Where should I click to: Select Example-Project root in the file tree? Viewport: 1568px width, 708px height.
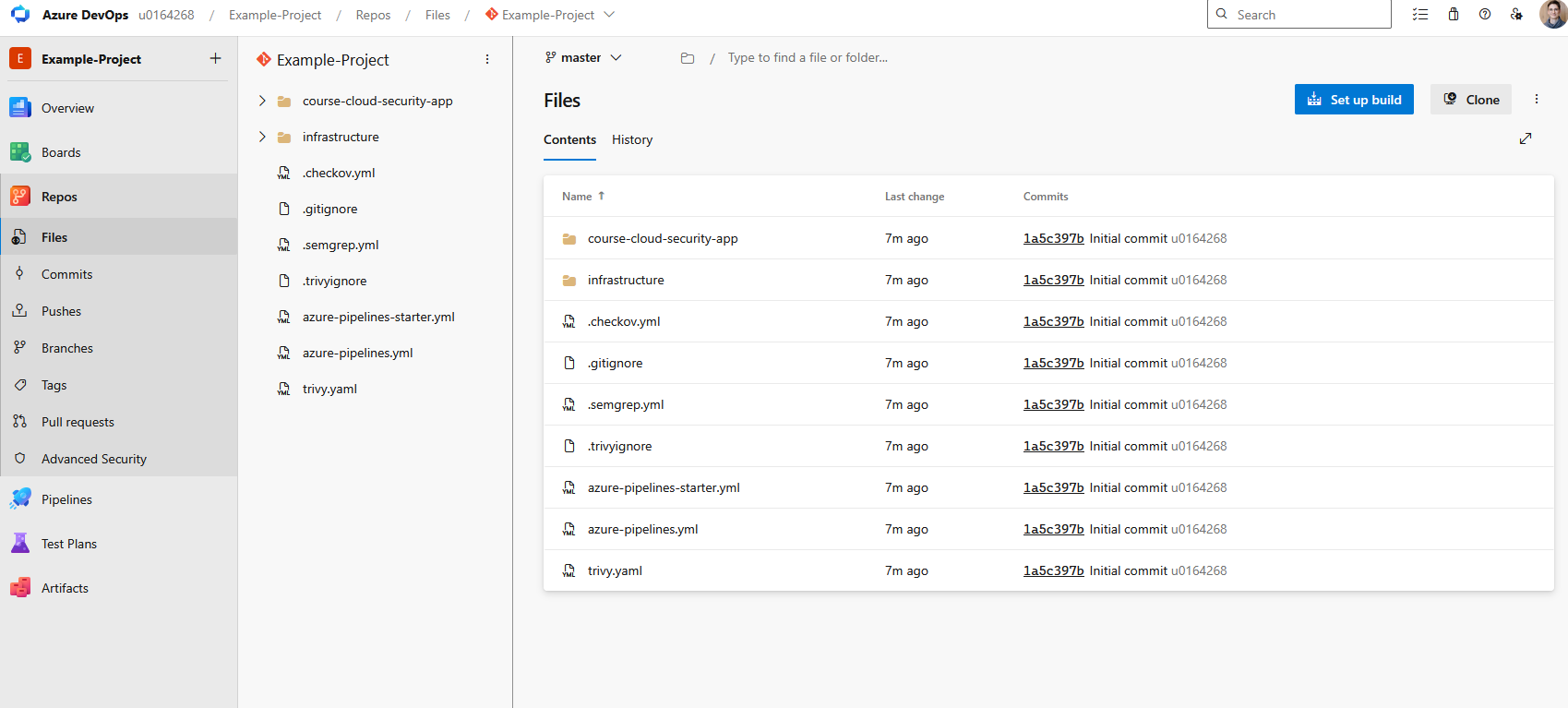coord(332,60)
